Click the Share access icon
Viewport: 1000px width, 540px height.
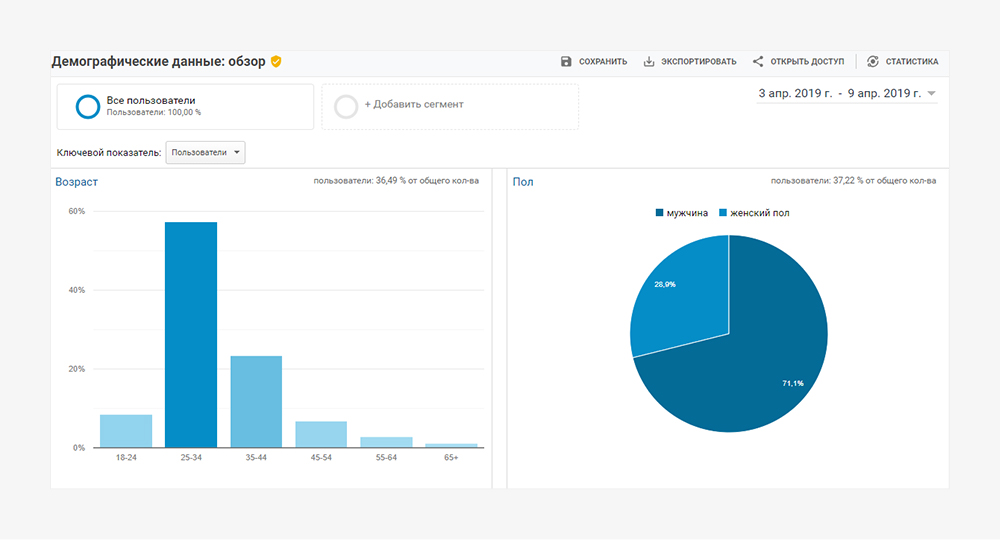(x=758, y=62)
